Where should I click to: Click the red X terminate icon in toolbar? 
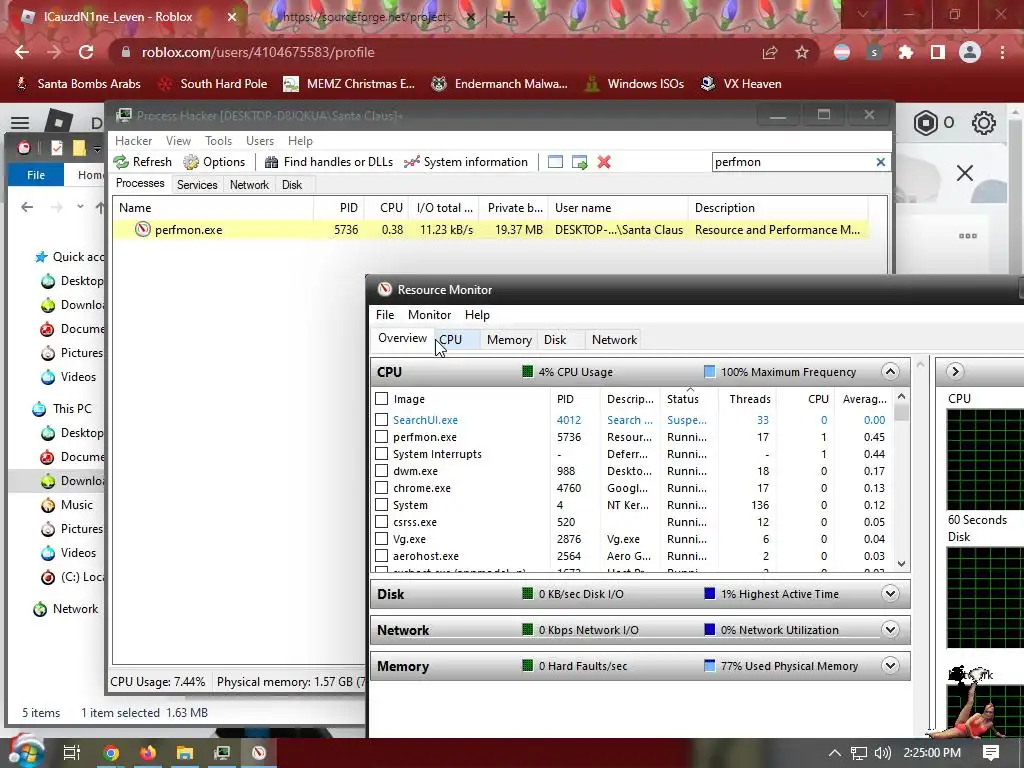click(x=604, y=162)
